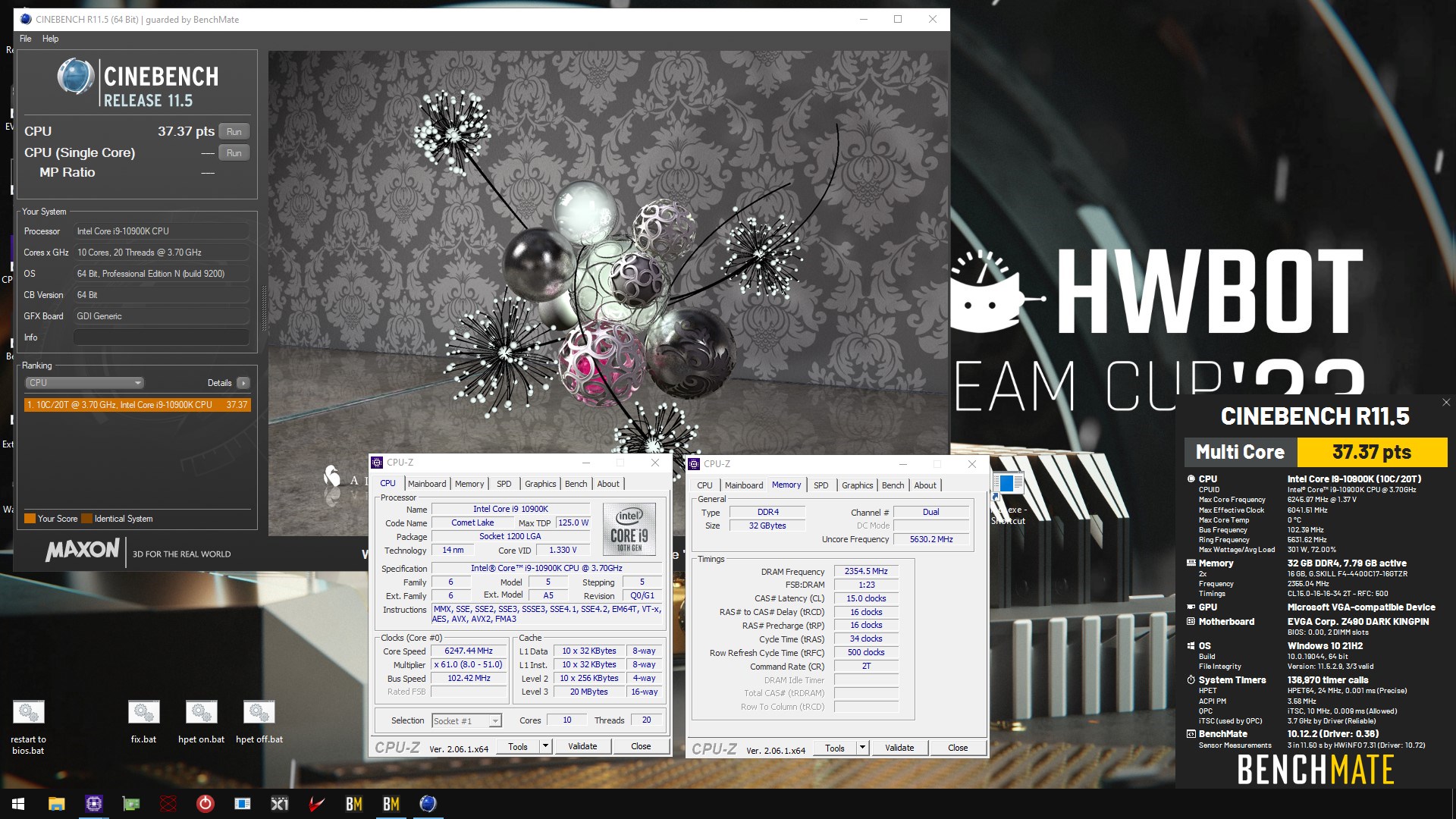This screenshot has width=1456, height=819.
Task: Switch to SPD tab in left CPU-Z
Action: pyautogui.click(x=504, y=484)
